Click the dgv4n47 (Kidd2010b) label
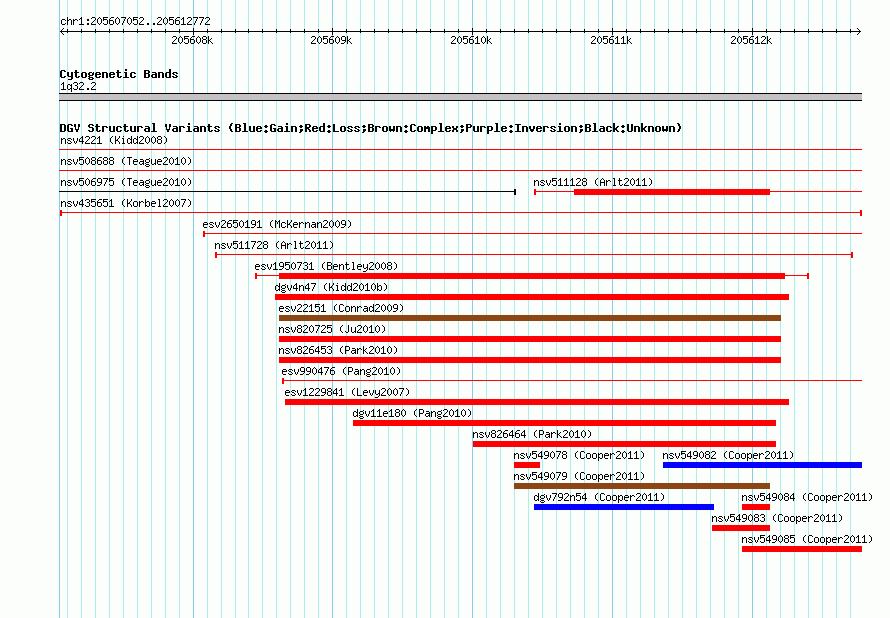890x618 pixels. pyautogui.click(x=331, y=287)
